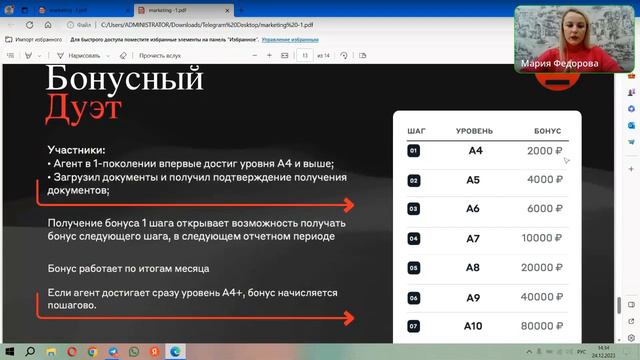Click the 80000 ₽ bonus value

[x=542, y=326]
